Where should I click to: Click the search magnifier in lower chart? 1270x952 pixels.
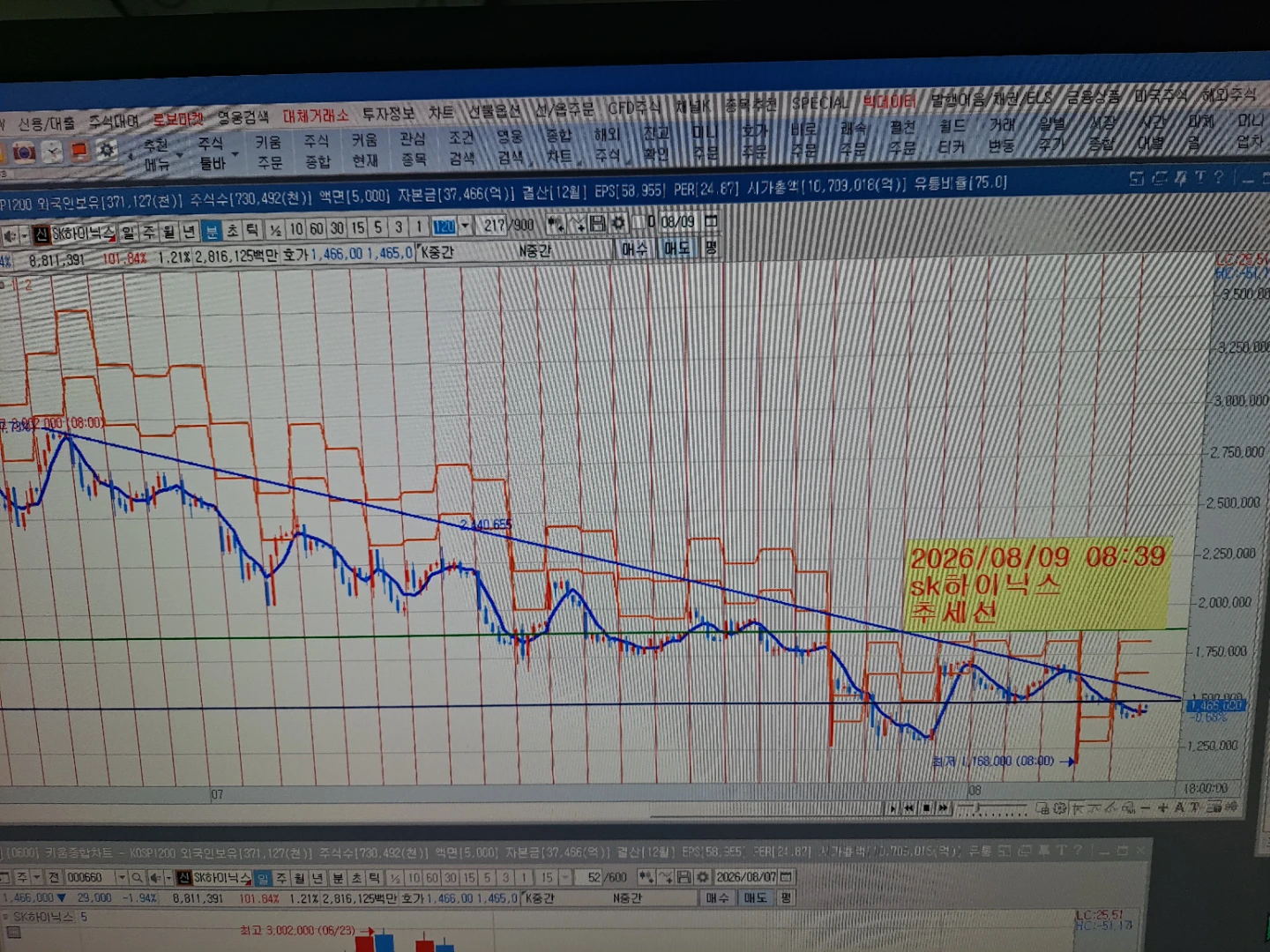[137, 877]
